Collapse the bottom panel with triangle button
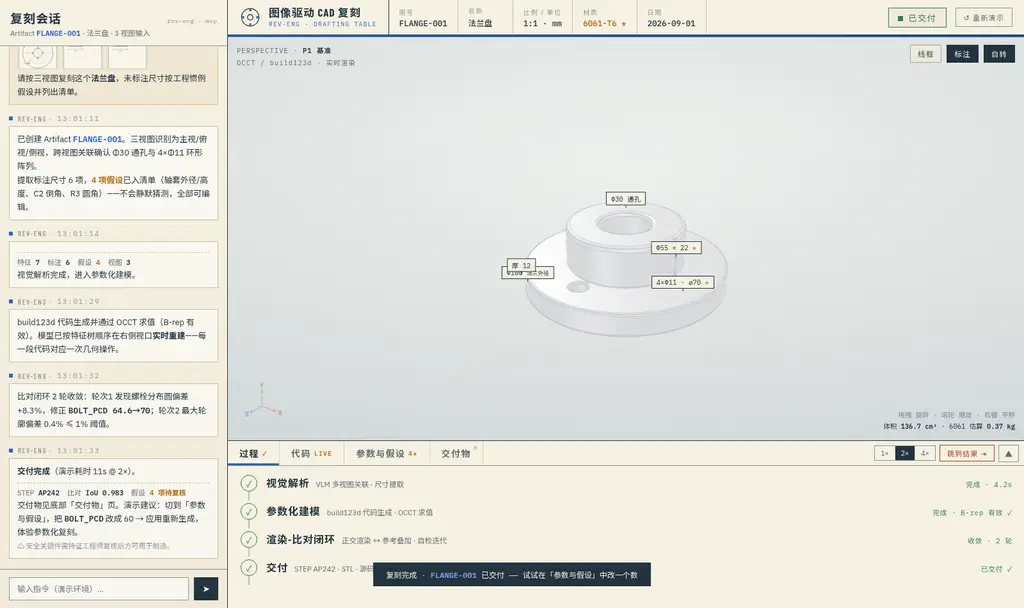 click(1008, 453)
